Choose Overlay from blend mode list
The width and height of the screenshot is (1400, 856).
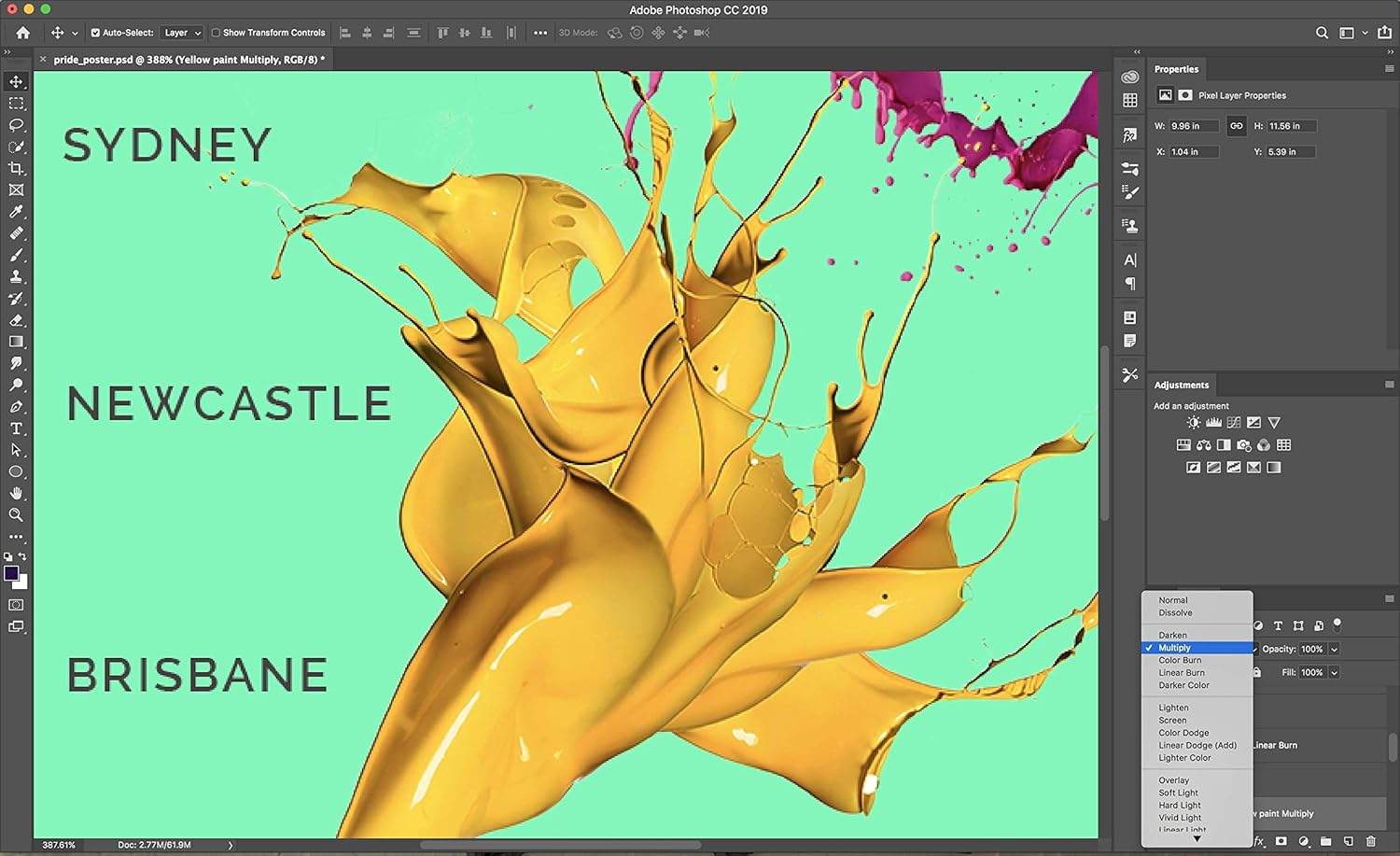tap(1174, 780)
